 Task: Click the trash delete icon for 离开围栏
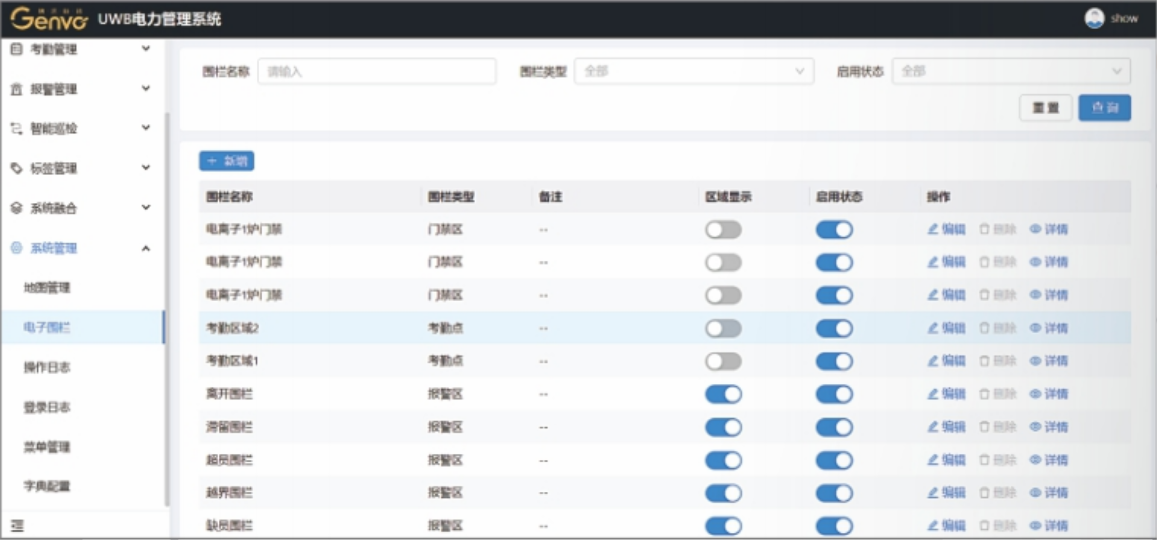tap(984, 394)
